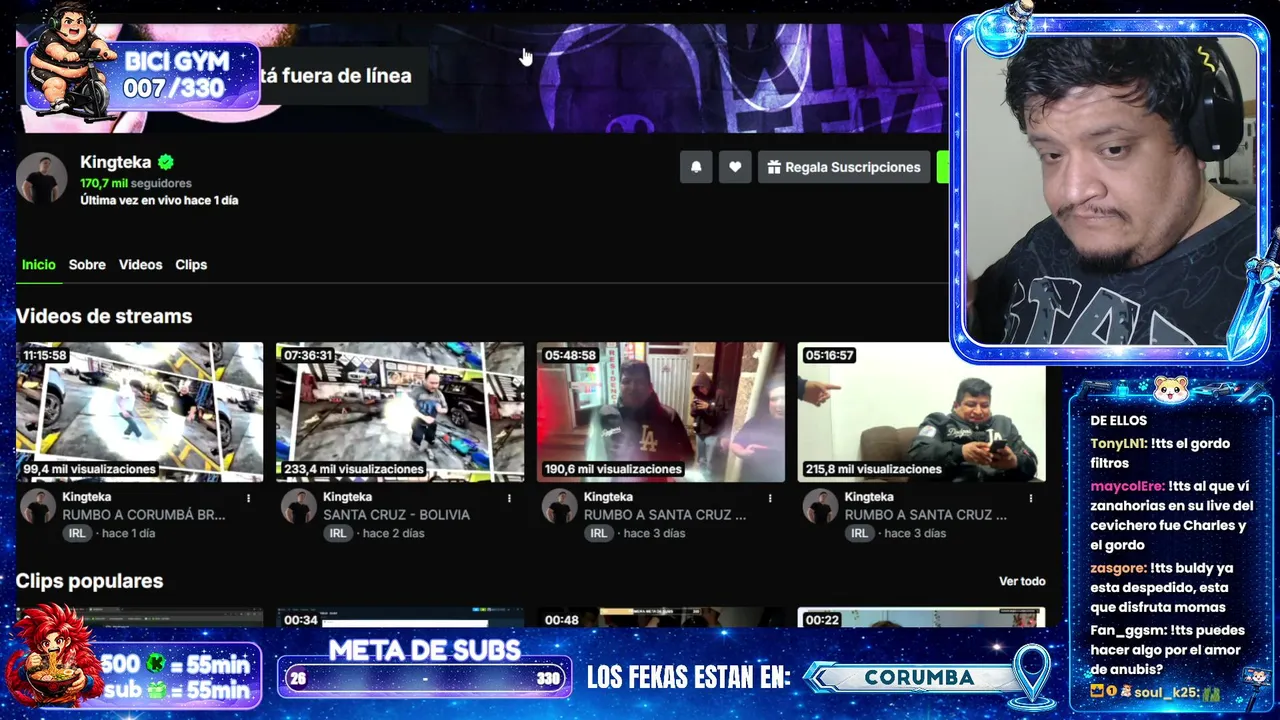This screenshot has width=1280, height=720.
Task: Click the Regala Suscripciones button
Action: click(x=844, y=167)
